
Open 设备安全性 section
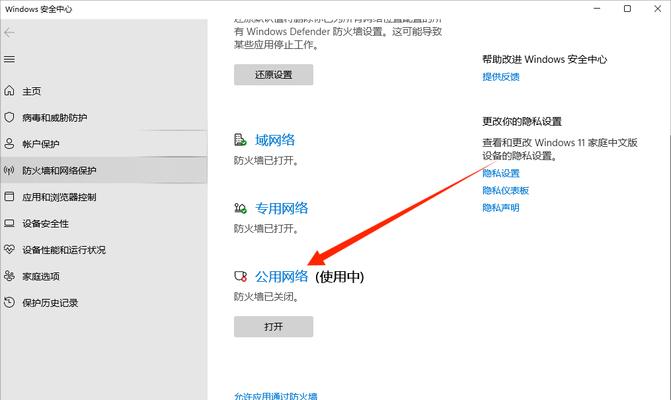[45, 224]
